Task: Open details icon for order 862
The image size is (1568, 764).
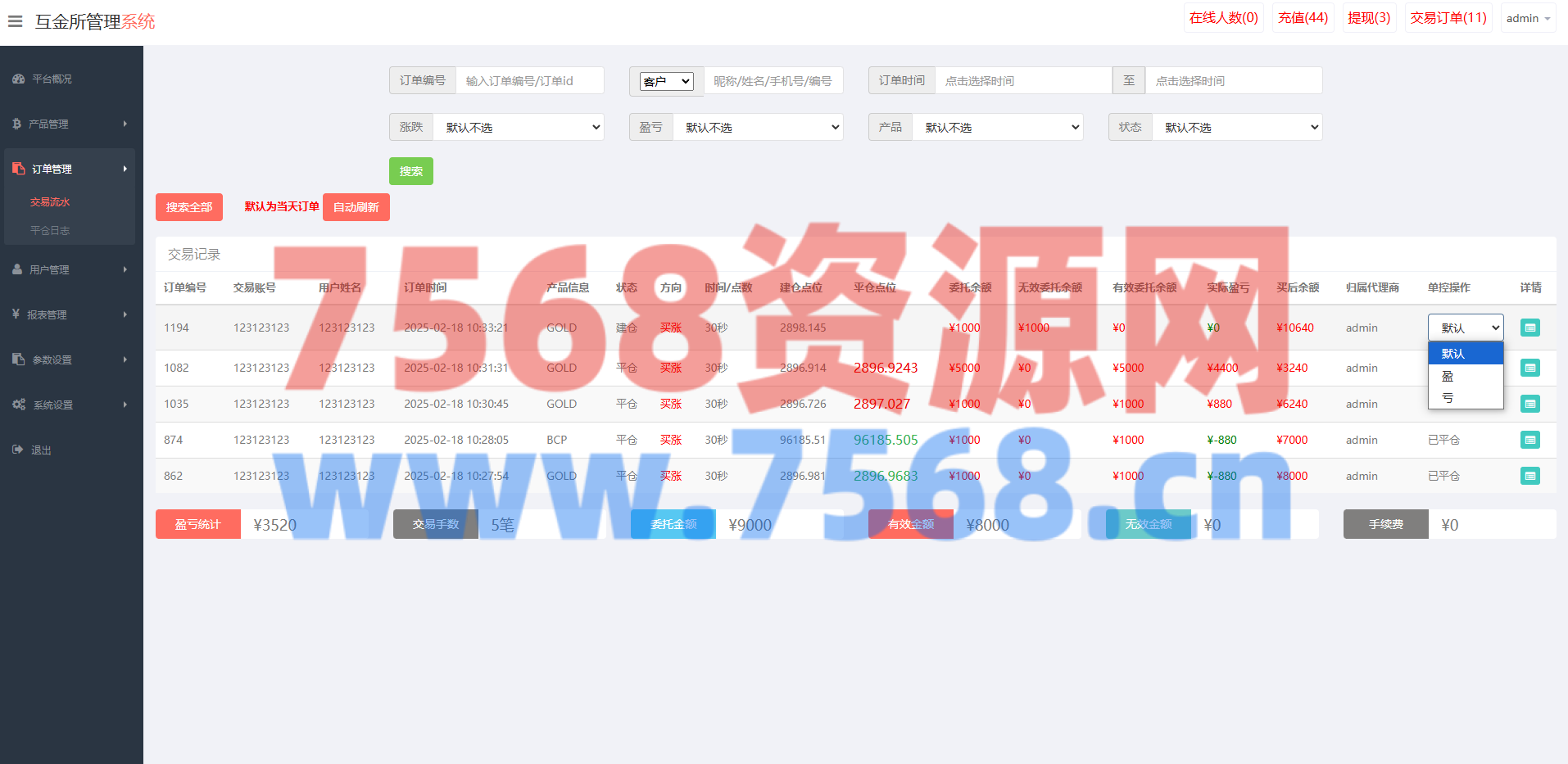Action: pyautogui.click(x=1529, y=476)
